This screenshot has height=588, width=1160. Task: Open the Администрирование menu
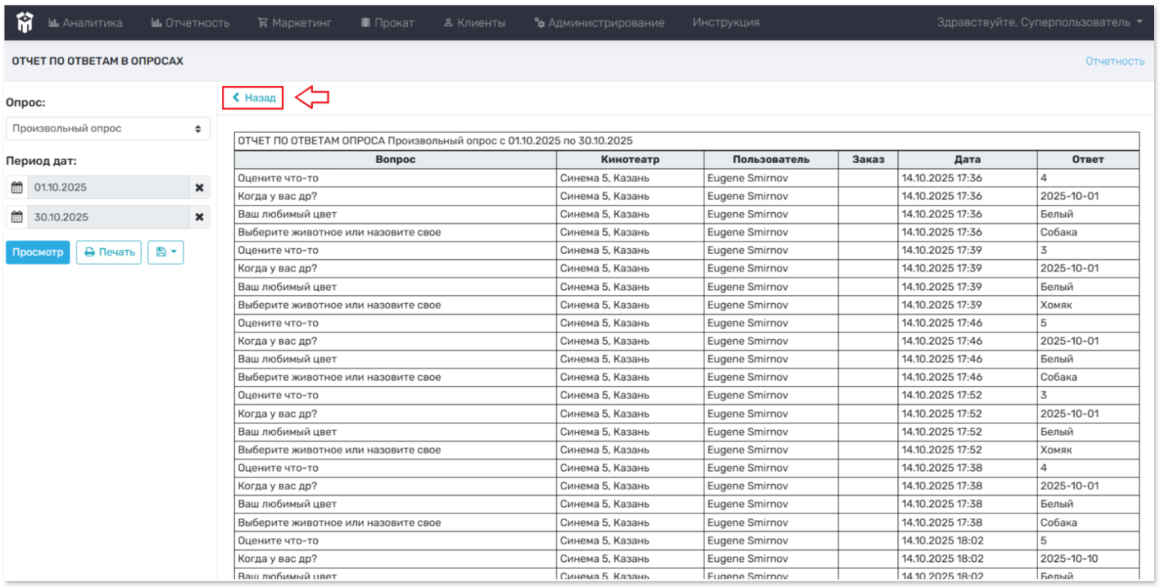599,22
